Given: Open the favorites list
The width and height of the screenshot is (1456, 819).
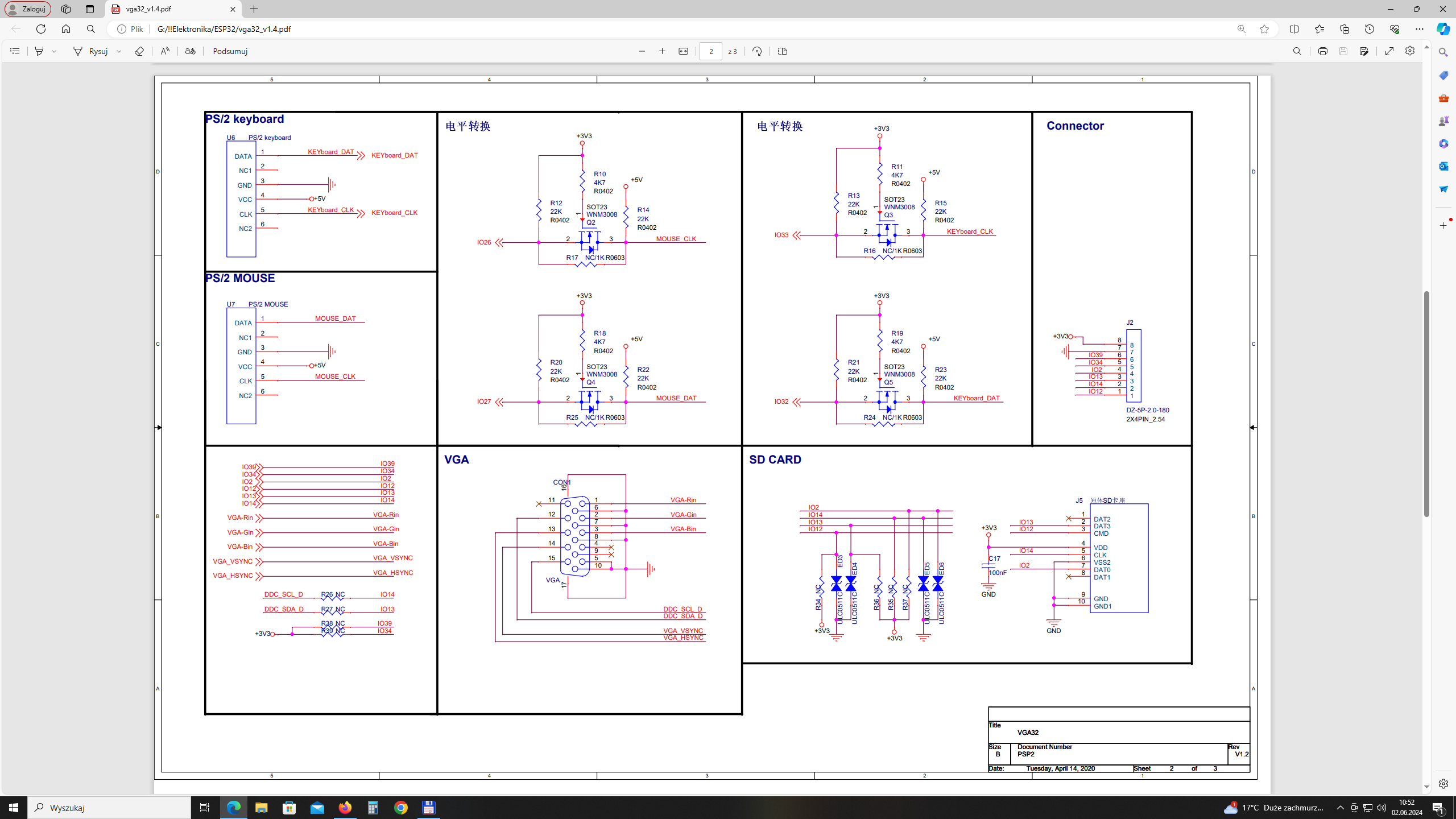Looking at the screenshot, I should coord(1319,29).
